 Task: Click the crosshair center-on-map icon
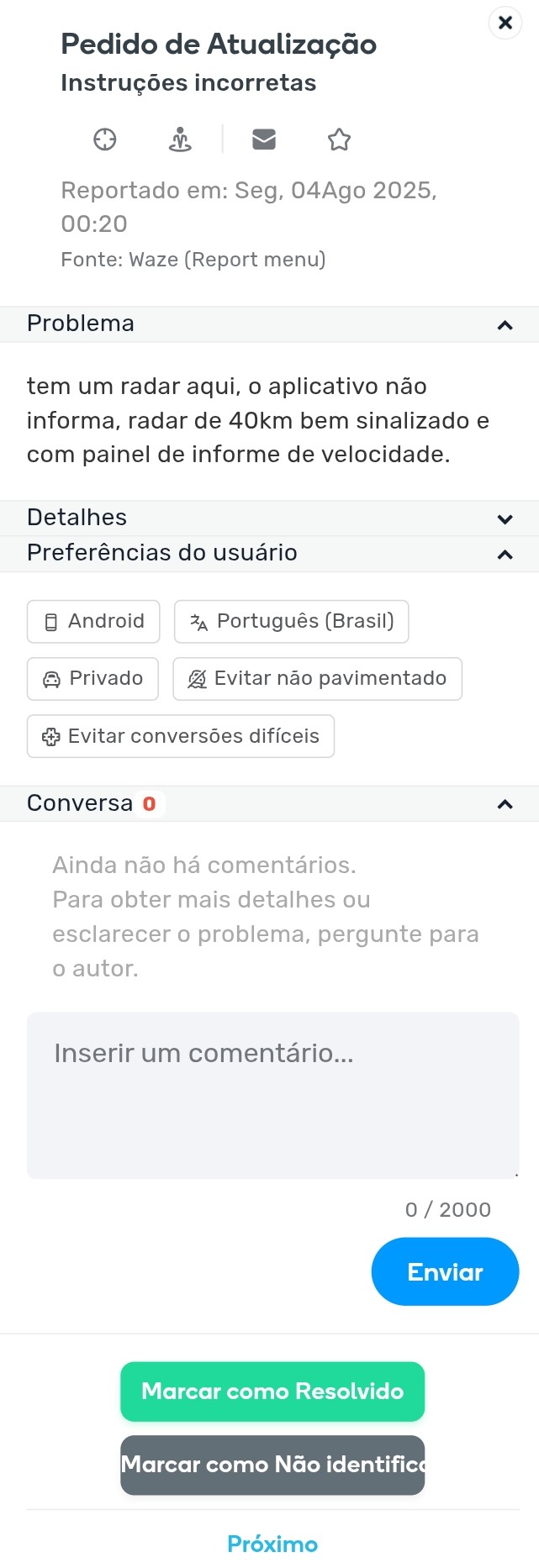(105, 139)
